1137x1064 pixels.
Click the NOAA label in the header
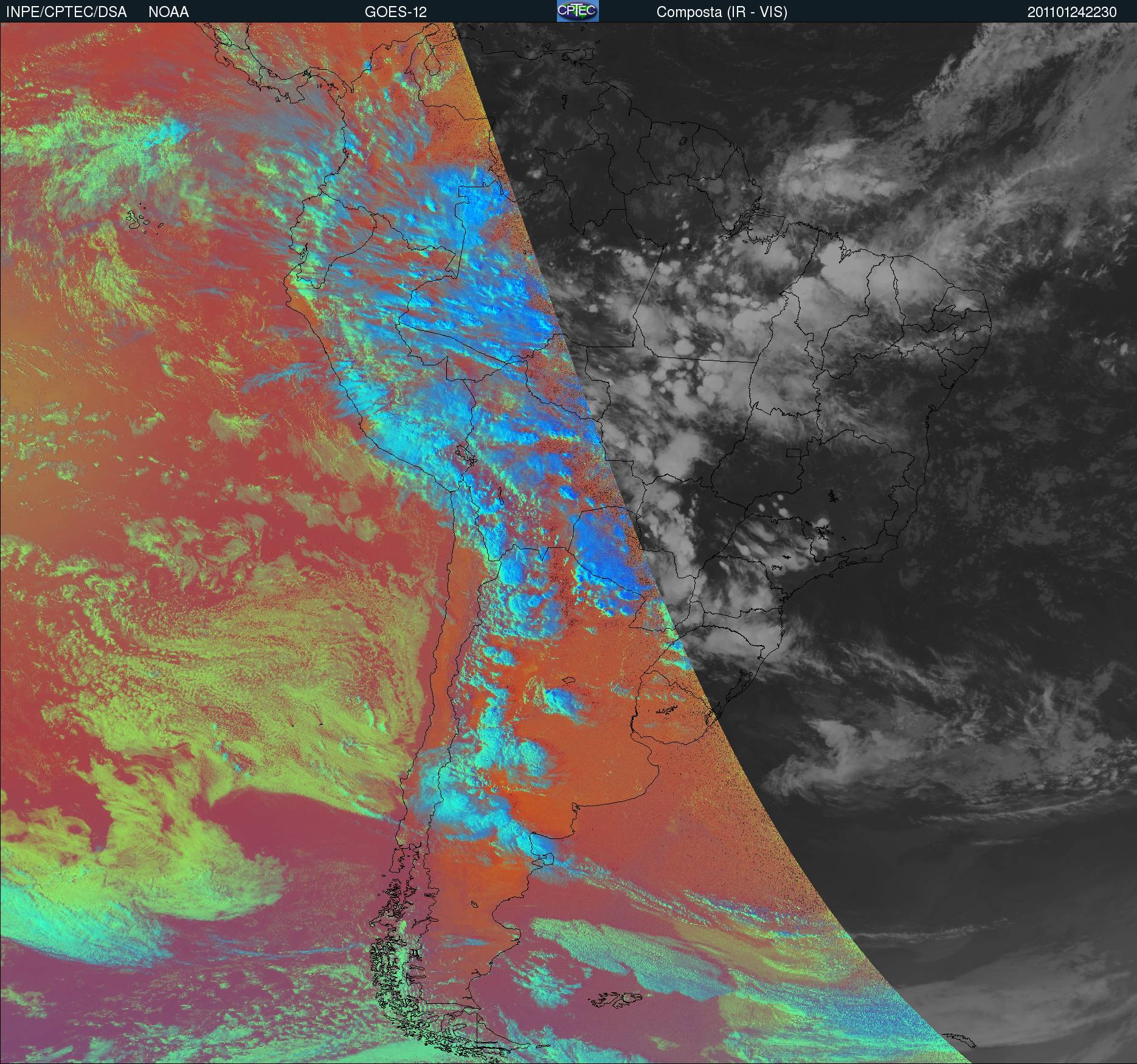[168, 12]
